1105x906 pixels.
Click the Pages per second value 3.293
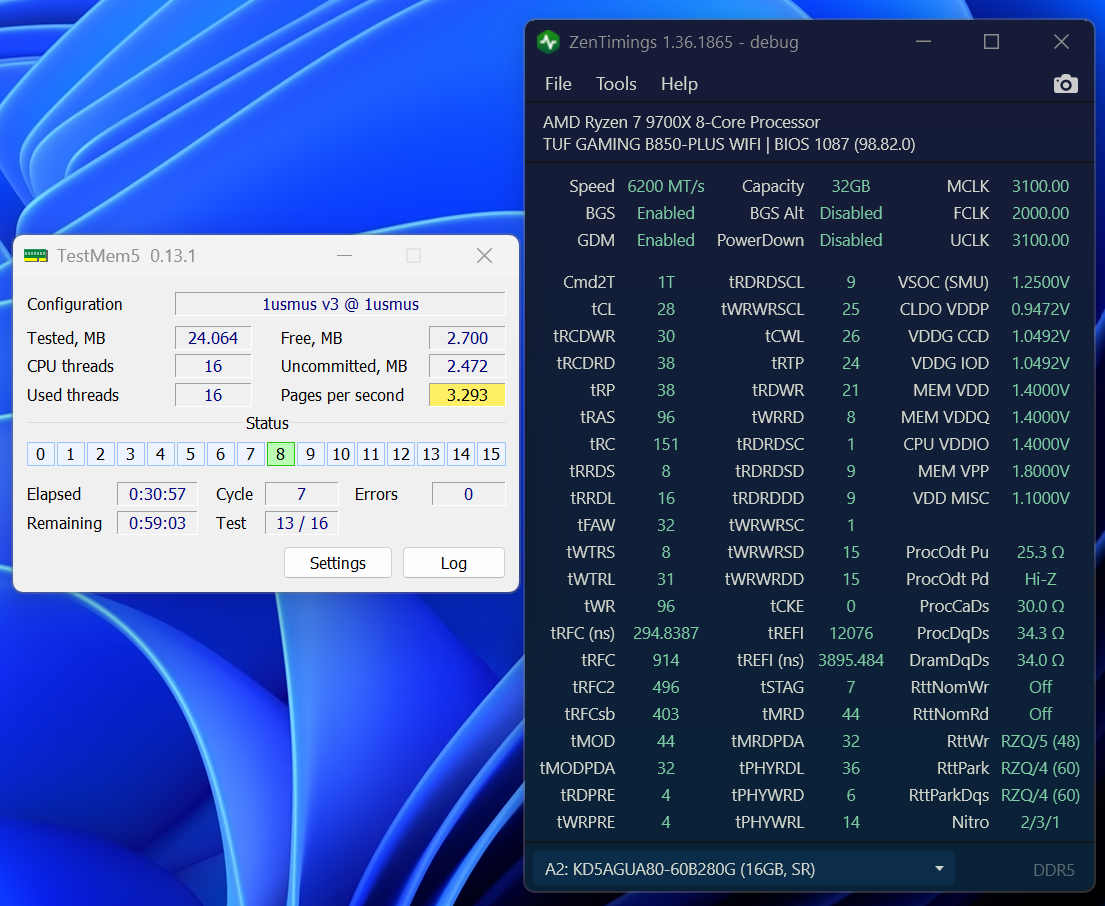point(467,395)
